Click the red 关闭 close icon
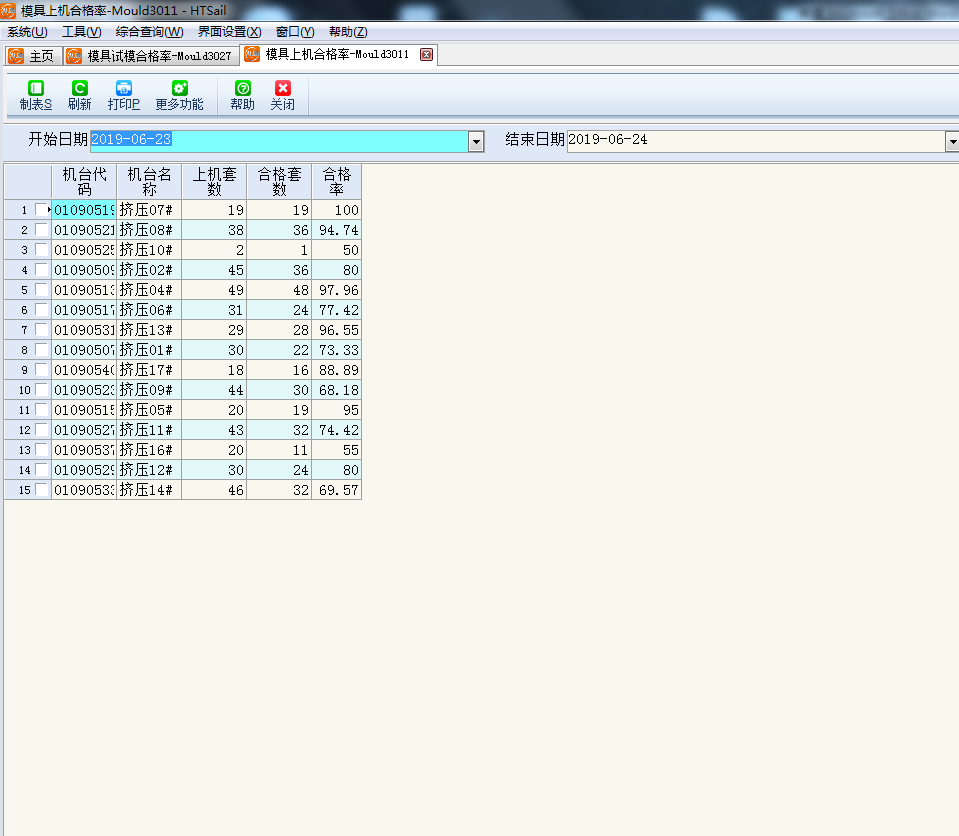 coord(283,89)
